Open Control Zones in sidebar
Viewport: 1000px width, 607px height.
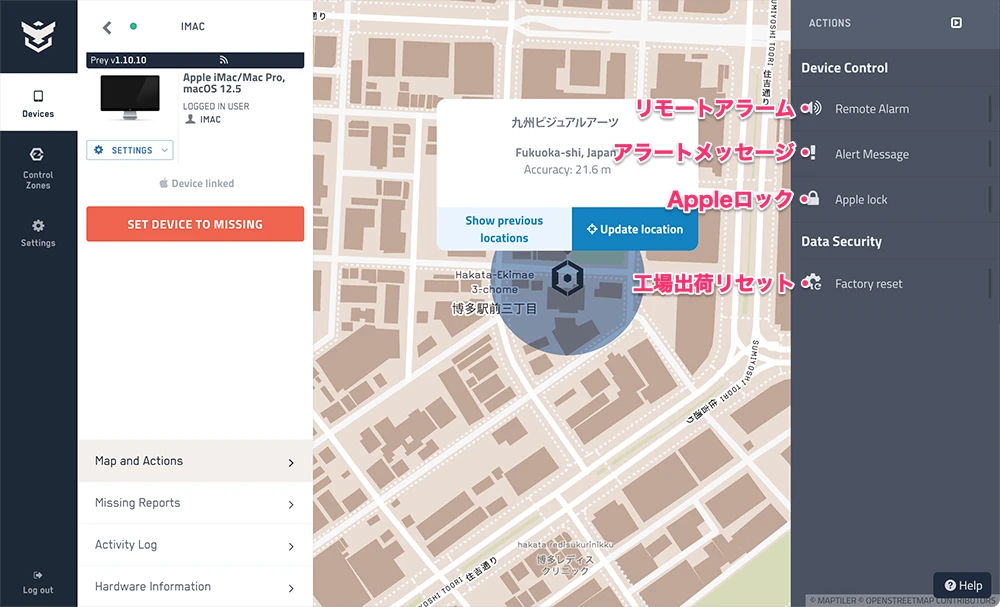pos(38,168)
